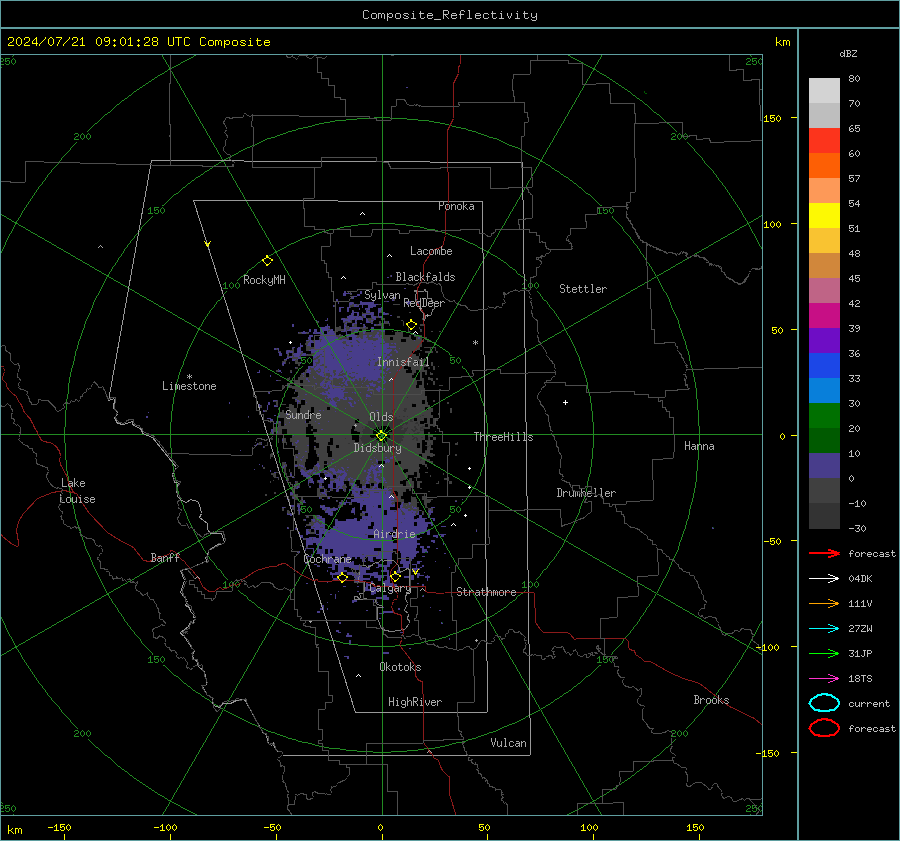Select the orange 60–57 dBZ swatch
The height and width of the screenshot is (841, 900).
click(824, 165)
